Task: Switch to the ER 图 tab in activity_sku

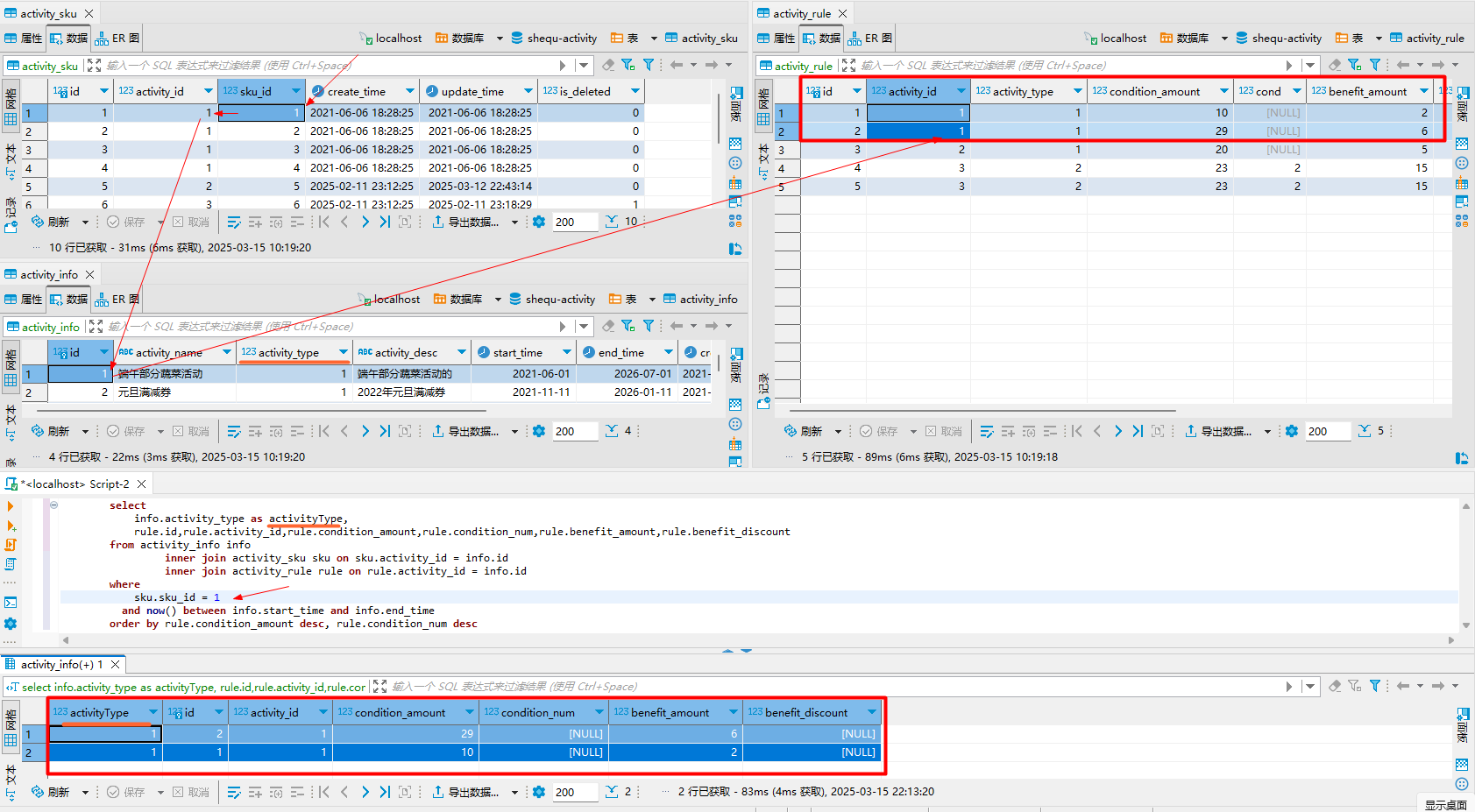Action: pyautogui.click(x=117, y=38)
